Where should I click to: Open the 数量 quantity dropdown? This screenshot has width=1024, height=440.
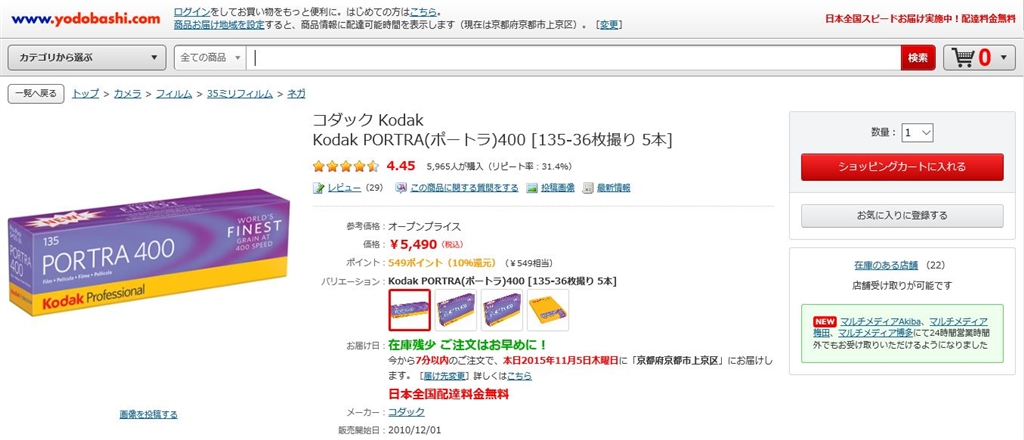pos(917,132)
